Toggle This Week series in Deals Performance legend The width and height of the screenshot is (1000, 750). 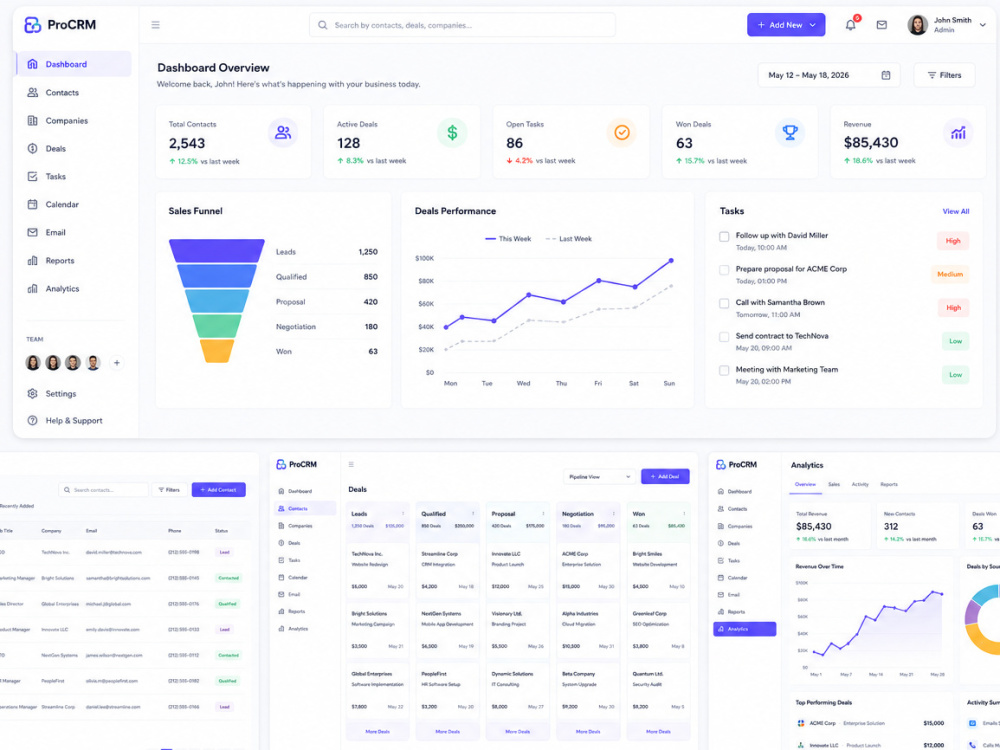pyautogui.click(x=508, y=239)
